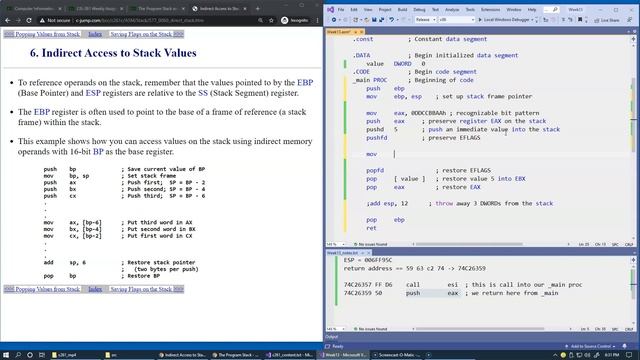640x360 pixels.
Task: Click the 'BP' register link
Action: [98, 152]
